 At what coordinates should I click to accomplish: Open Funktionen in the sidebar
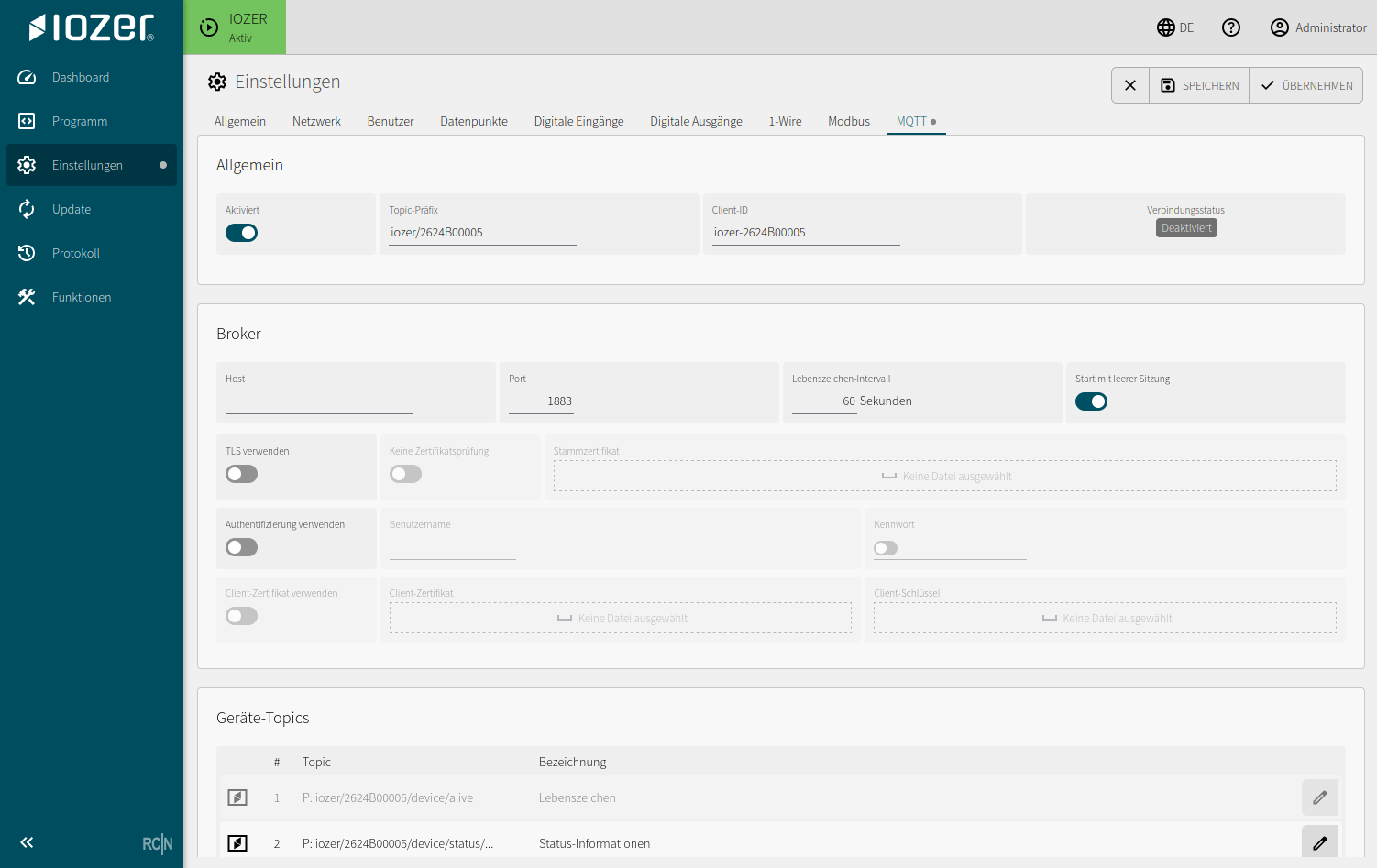[x=92, y=297]
